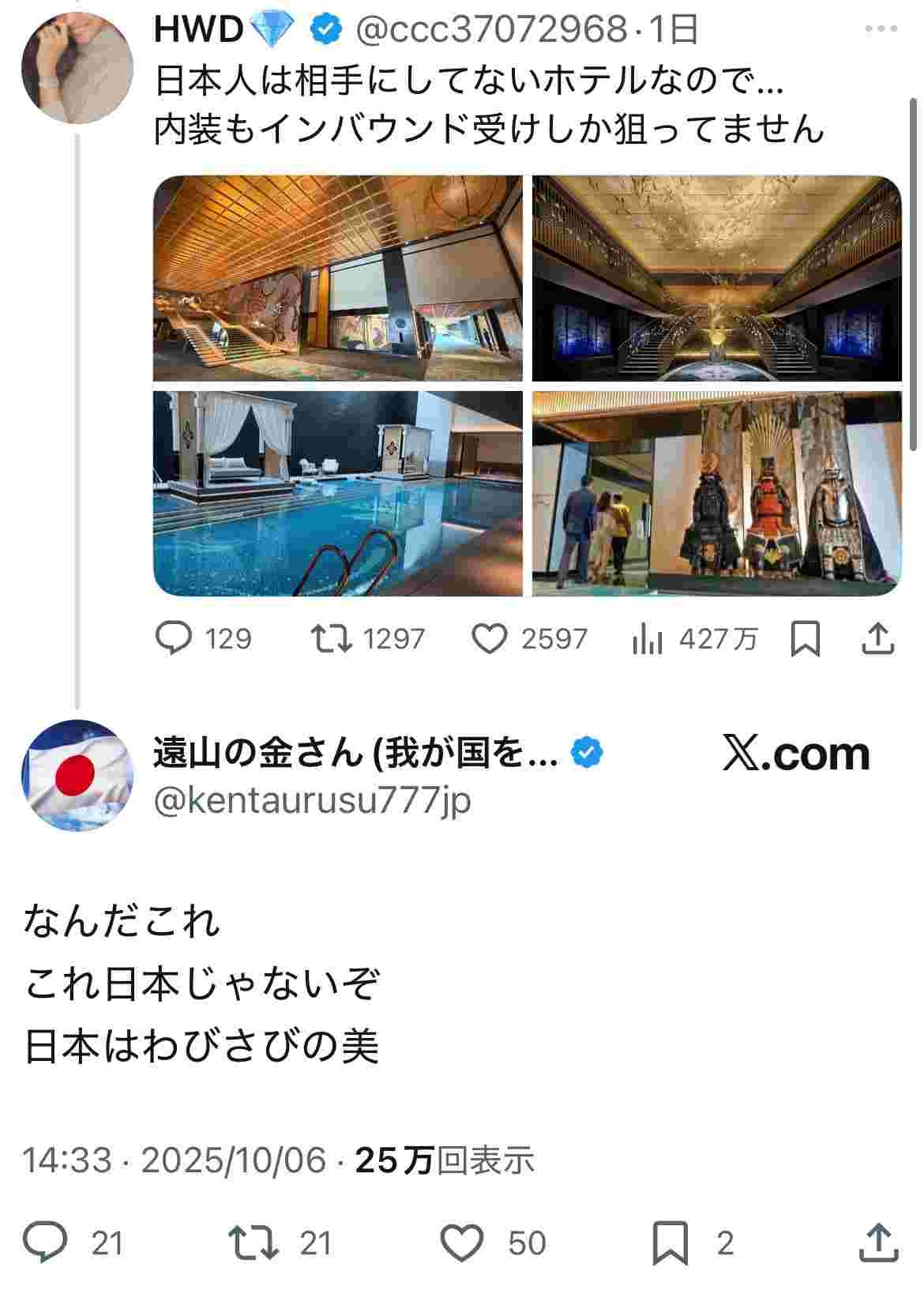924x1290 pixels.
Task: Open the samurai armor display photo
Action: [716, 493]
